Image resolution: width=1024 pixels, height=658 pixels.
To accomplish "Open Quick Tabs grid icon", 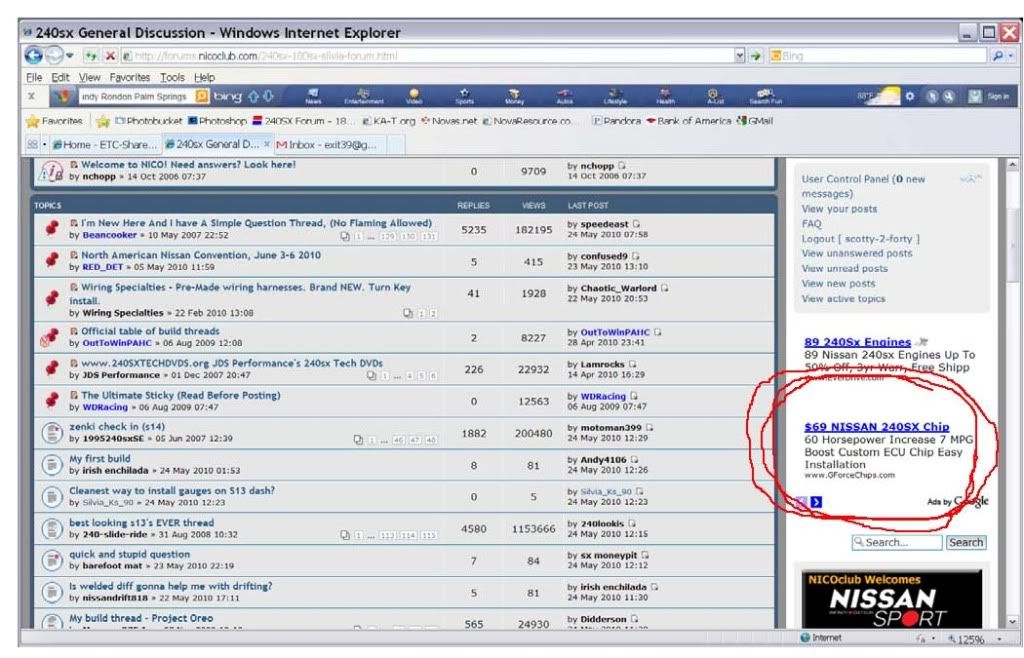I will (x=32, y=144).
